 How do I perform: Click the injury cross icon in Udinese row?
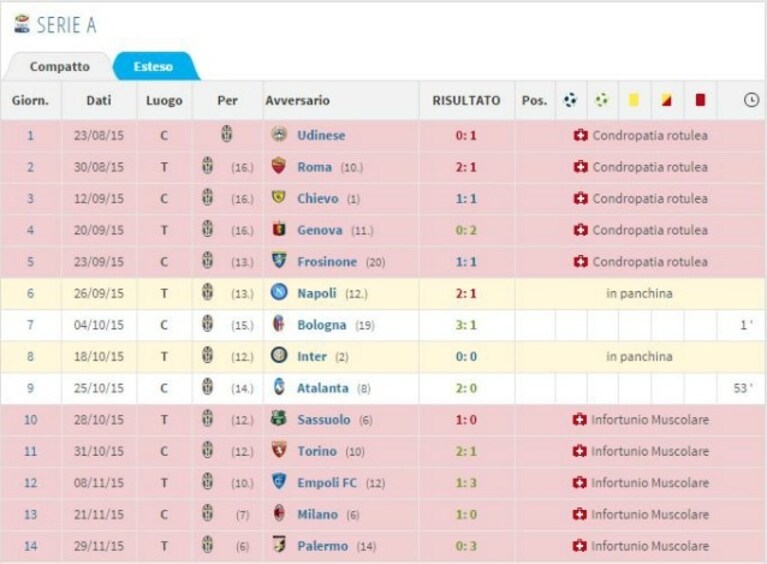pyautogui.click(x=580, y=135)
